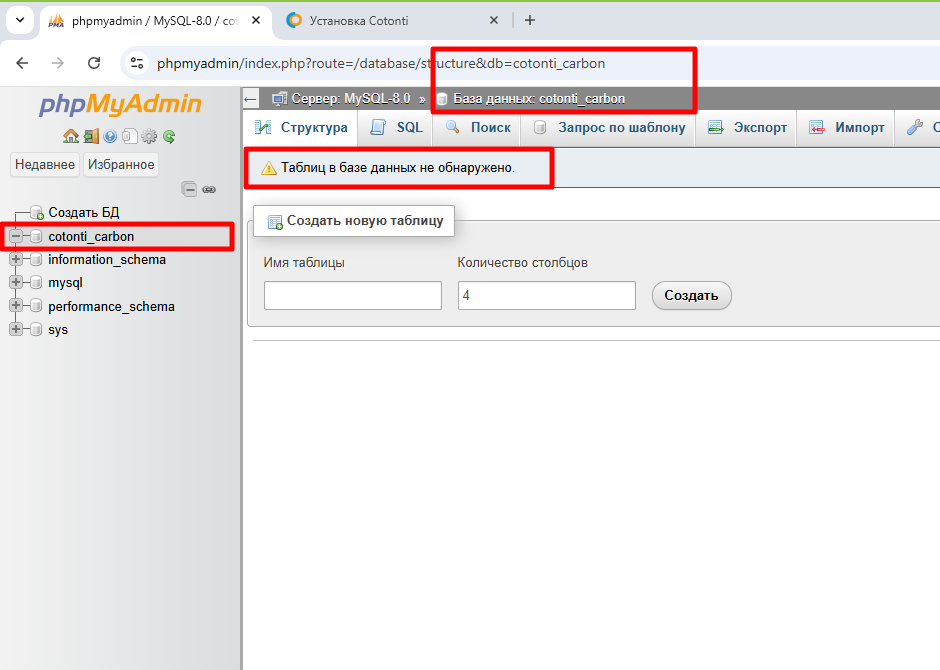Open the Запрос по шаблону tab
940x670 pixels.
tap(608, 128)
